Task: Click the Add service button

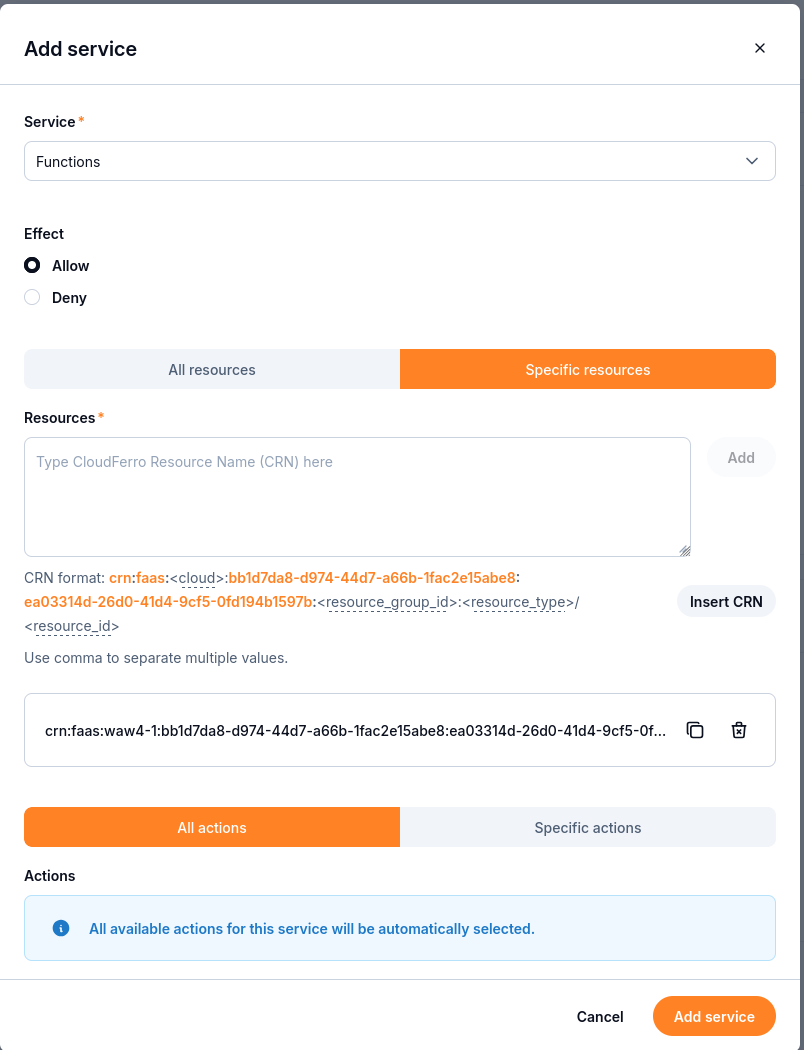Action: (x=714, y=1017)
